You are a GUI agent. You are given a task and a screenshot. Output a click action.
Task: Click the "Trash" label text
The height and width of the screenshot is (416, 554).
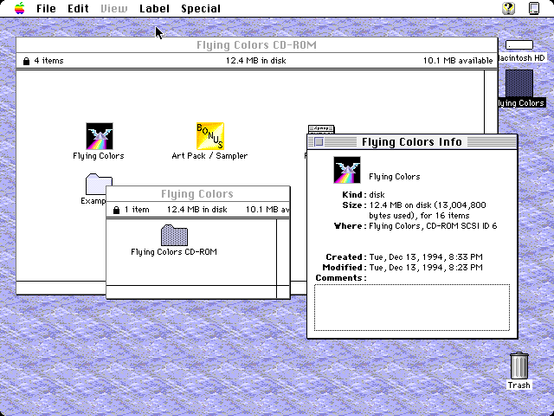[519, 385]
